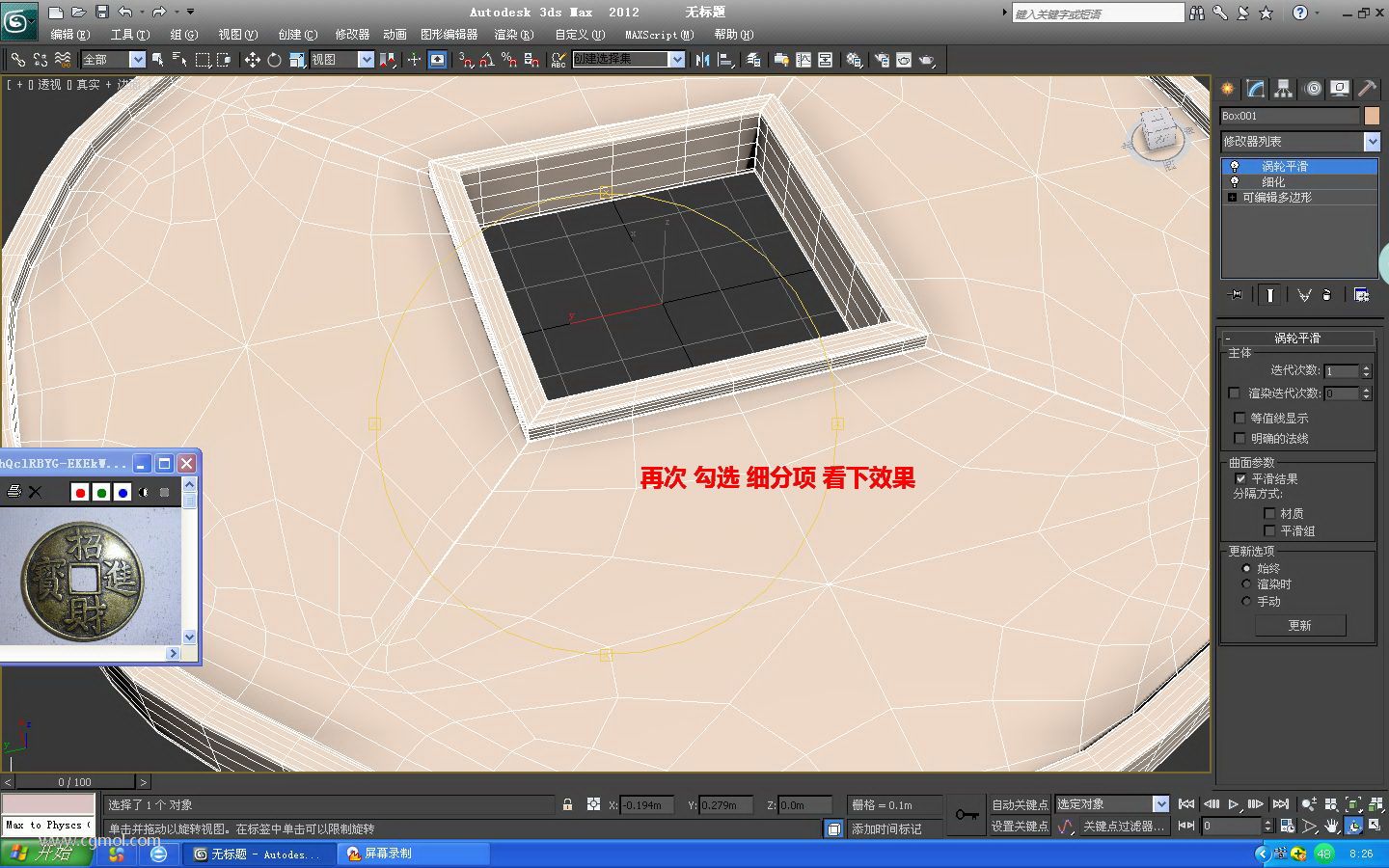Open the 工具(T) menu
The width and height of the screenshot is (1389, 868).
point(129,35)
